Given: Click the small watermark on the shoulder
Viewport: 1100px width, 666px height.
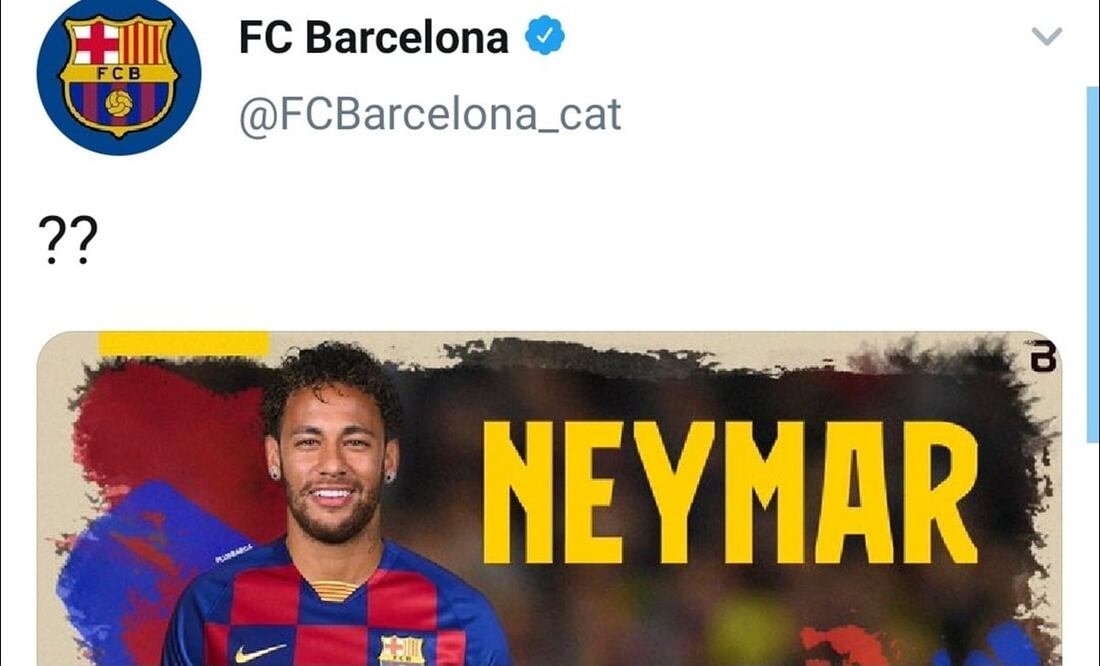Looking at the screenshot, I should [234, 553].
